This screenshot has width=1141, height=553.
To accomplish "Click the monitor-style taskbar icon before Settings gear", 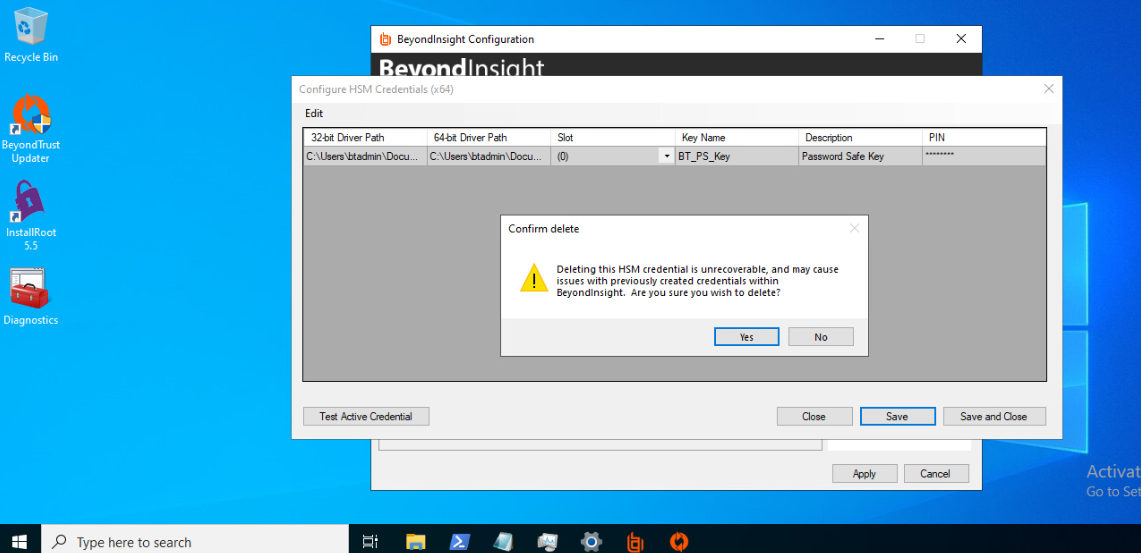I will tap(547, 541).
